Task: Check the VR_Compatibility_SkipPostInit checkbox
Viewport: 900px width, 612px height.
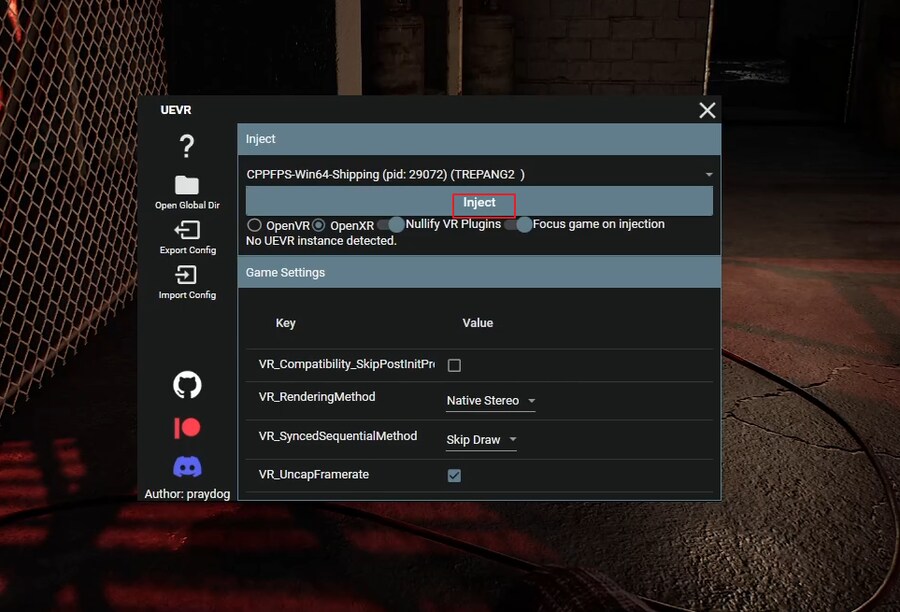Action: pos(454,365)
